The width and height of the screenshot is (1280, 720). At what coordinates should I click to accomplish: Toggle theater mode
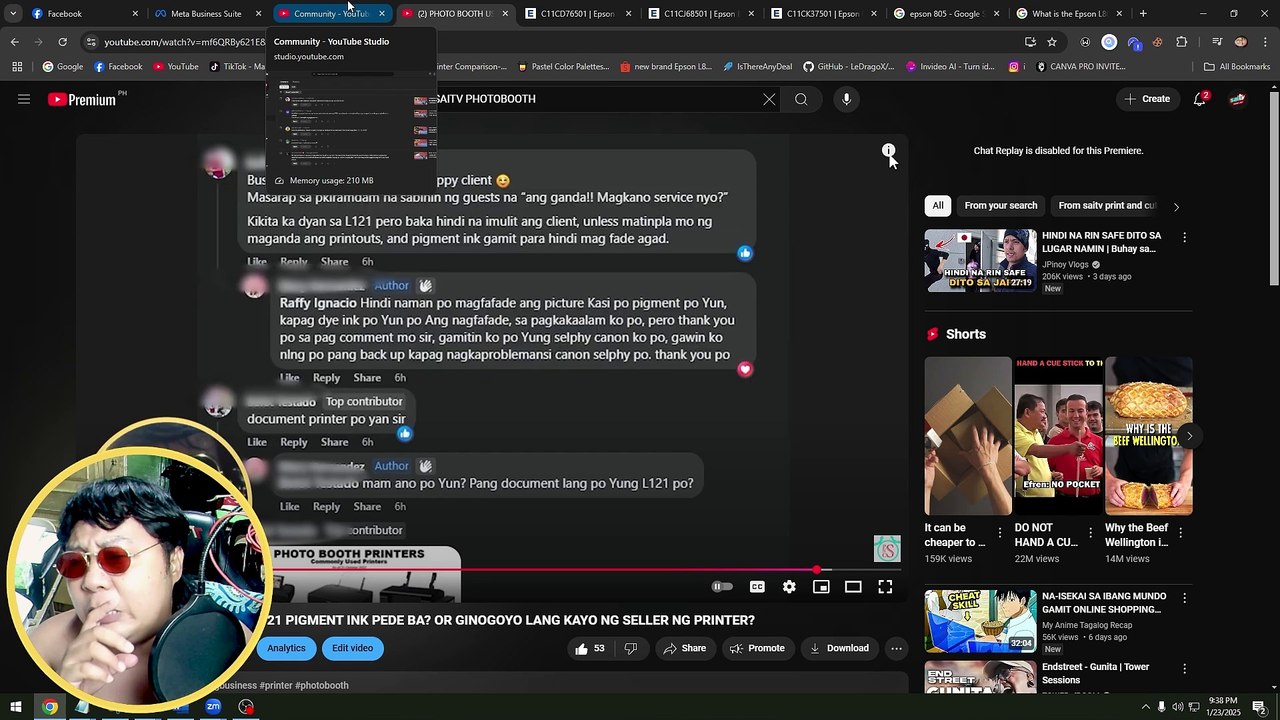[853, 587]
